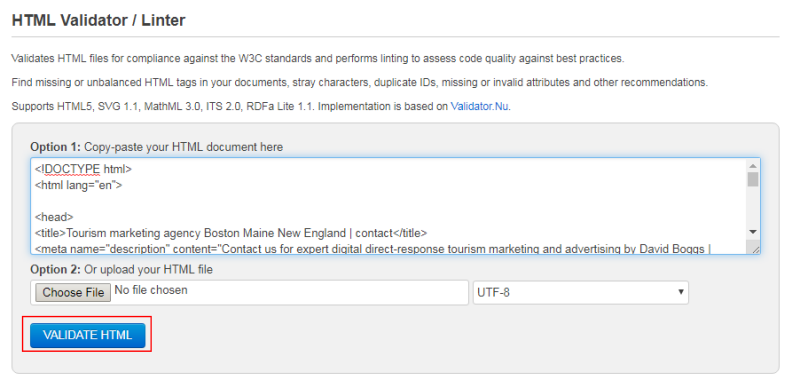Click the '<html lang="en">' line
Viewport: 800px width, 388px height.
click(79, 185)
